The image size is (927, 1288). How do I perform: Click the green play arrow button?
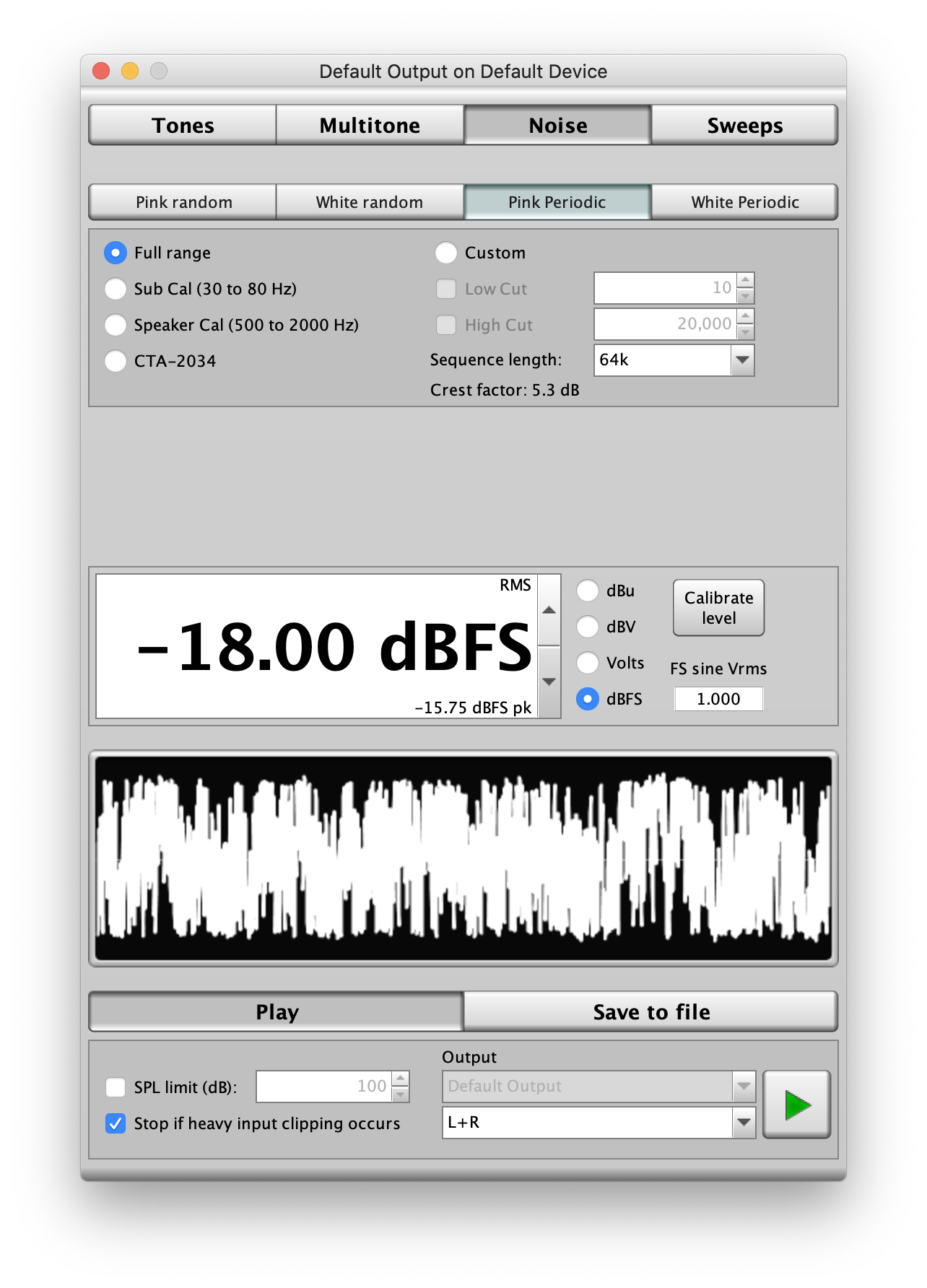coord(796,1105)
